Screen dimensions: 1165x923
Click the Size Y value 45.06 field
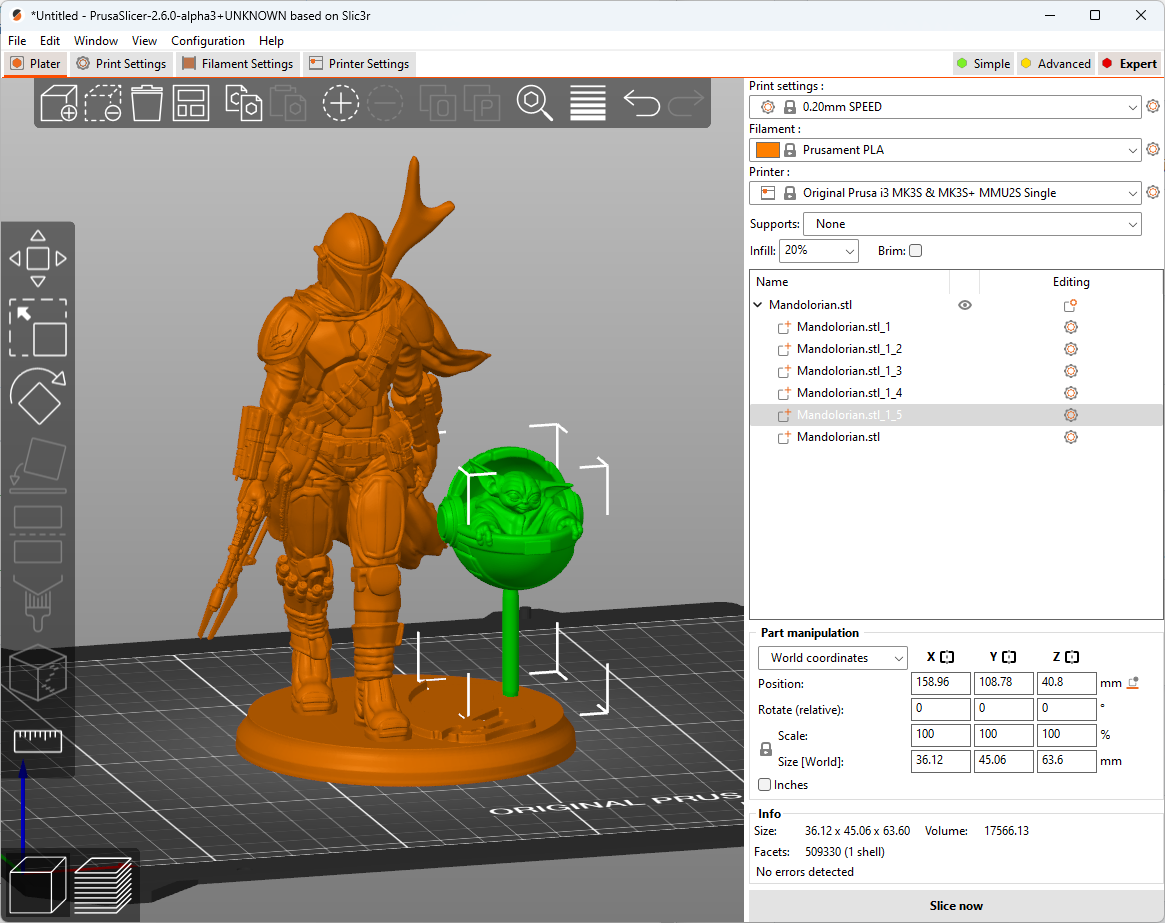point(1004,761)
